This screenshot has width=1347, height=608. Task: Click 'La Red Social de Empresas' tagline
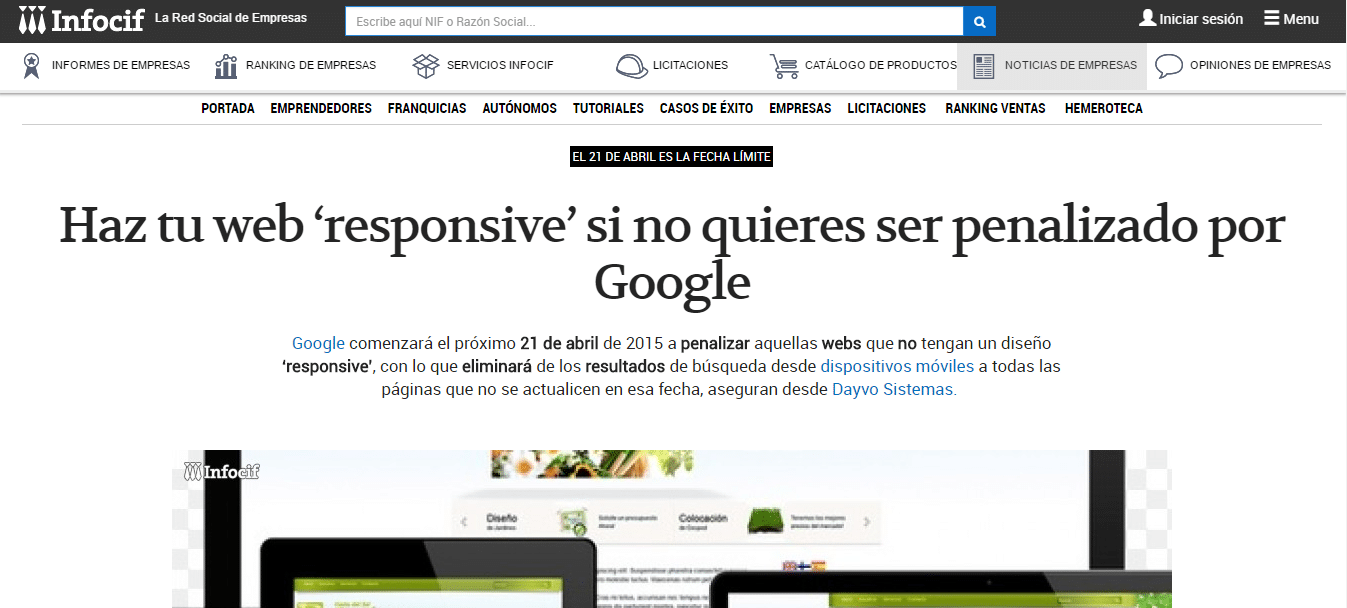pos(231,18)
